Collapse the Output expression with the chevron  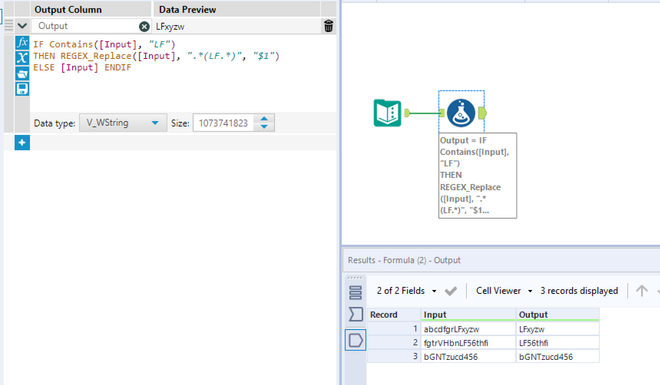22,26
